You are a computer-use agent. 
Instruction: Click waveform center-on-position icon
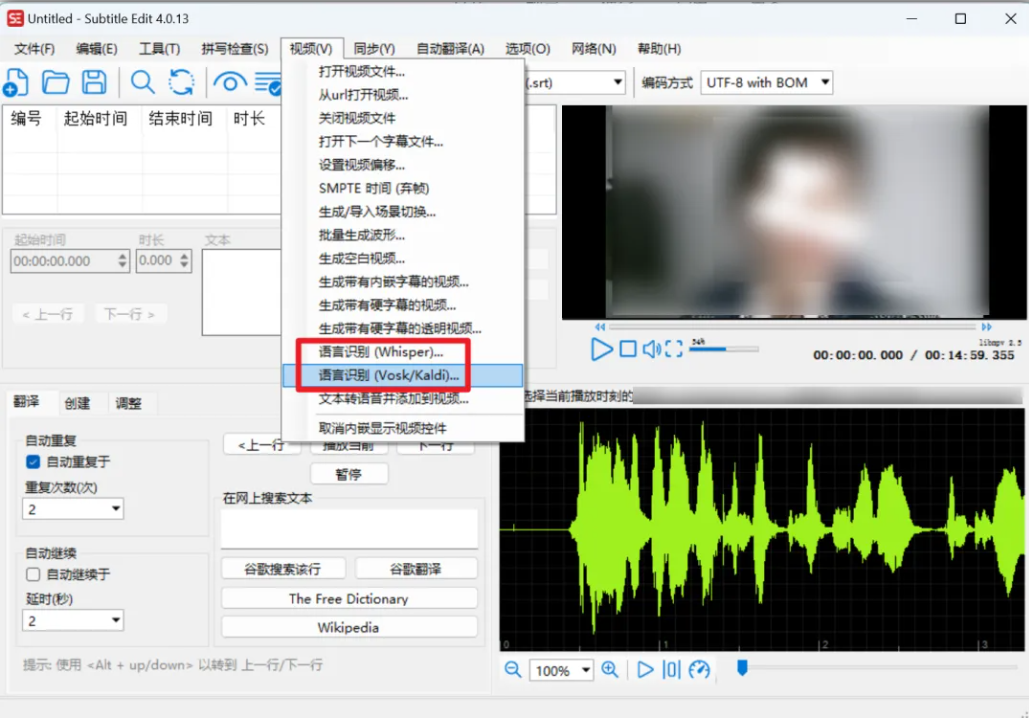point(671,669)
